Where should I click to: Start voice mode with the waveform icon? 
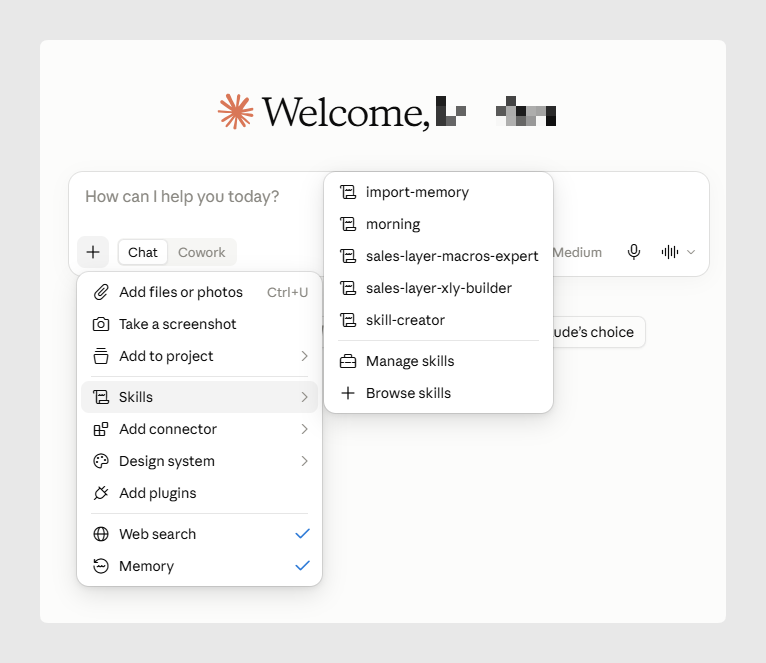click(670, 252)
